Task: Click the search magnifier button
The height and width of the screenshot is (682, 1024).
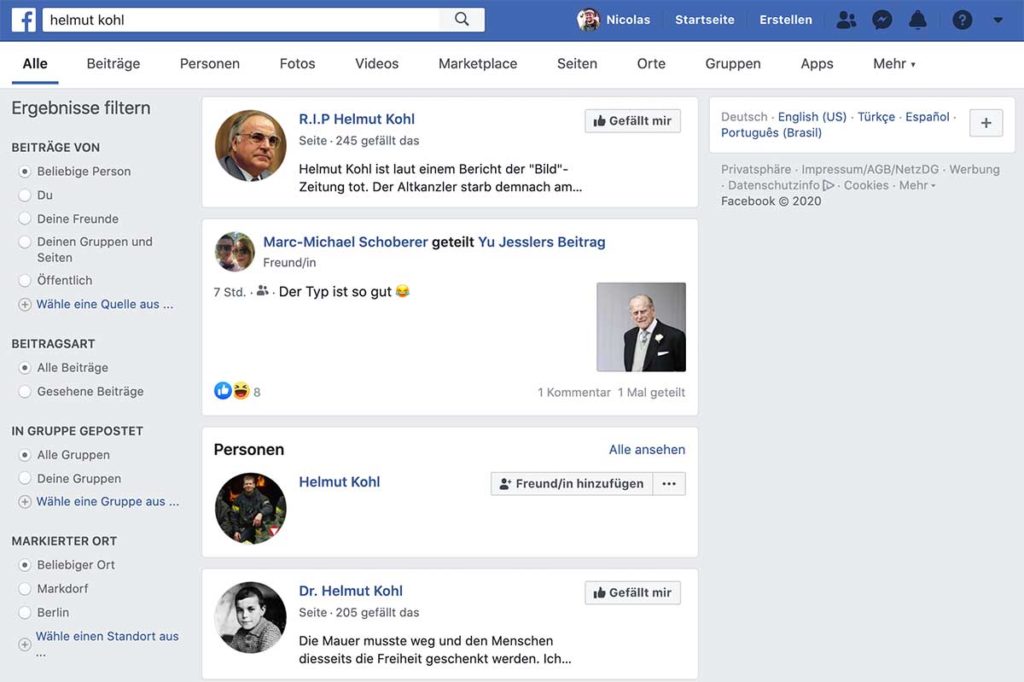Action: (x=461, y=20)
